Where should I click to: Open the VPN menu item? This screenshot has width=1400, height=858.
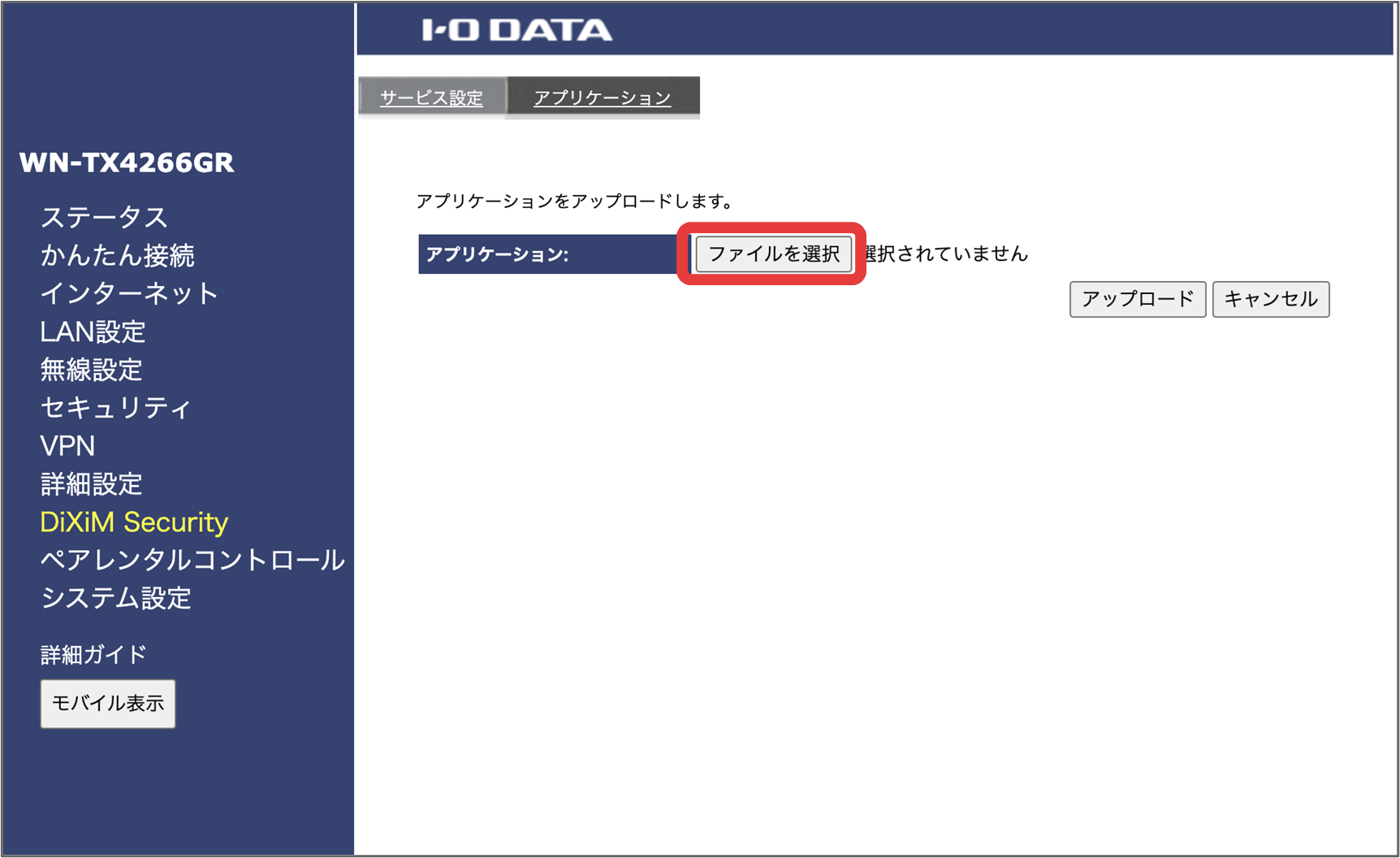pos(67,446)
